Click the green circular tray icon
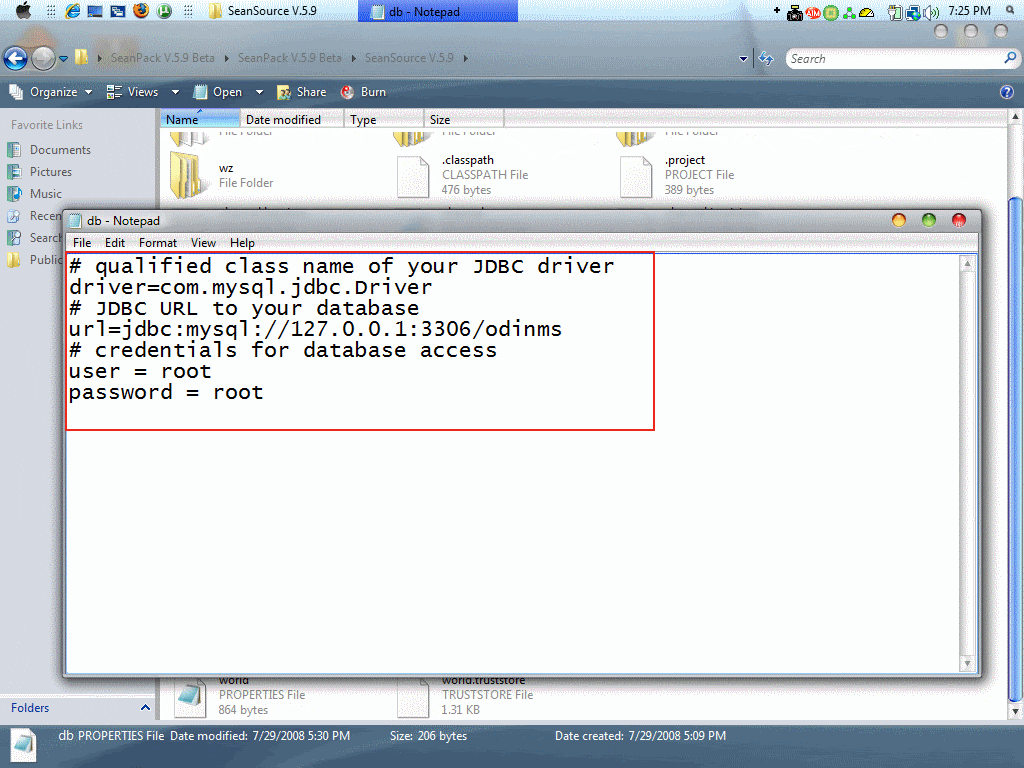The height and width of the screenshot is (768, 1024). click(x=831, y=12)
